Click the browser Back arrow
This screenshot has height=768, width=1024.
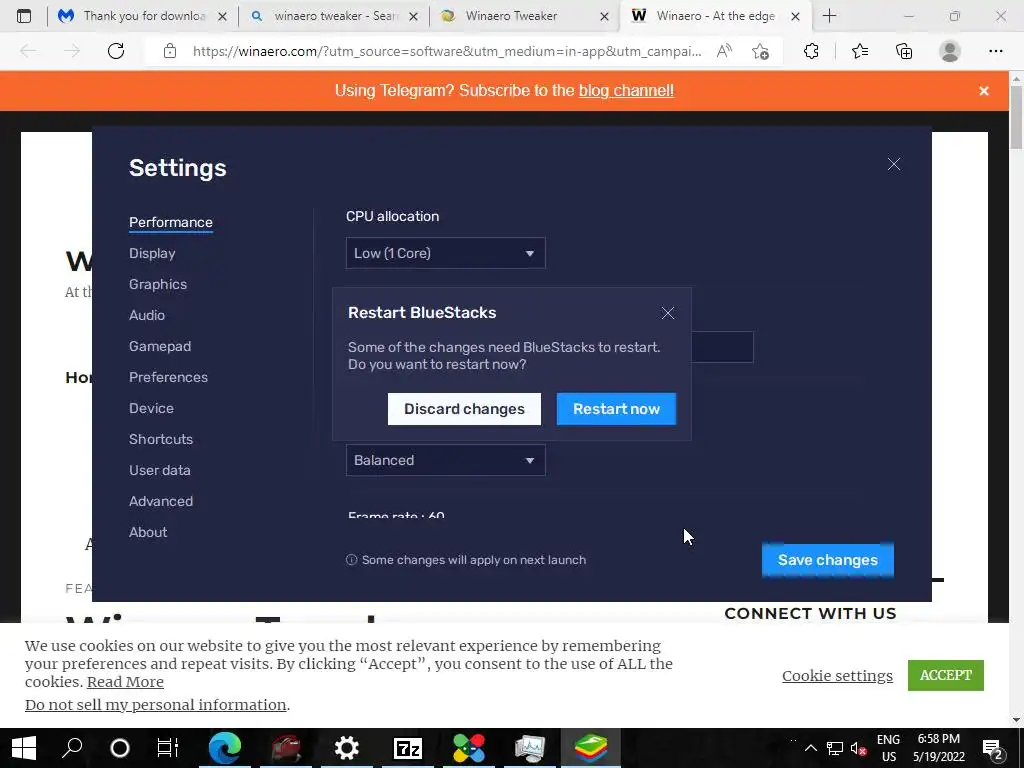point(28,51)
